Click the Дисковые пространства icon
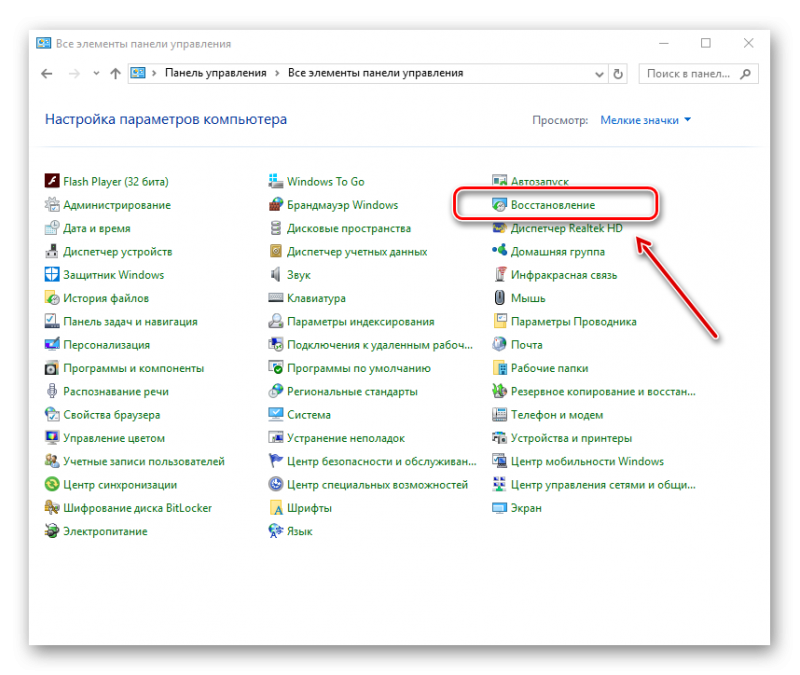Image resolution: width=800 pixels, height=675 pixels. click(276, 228)
